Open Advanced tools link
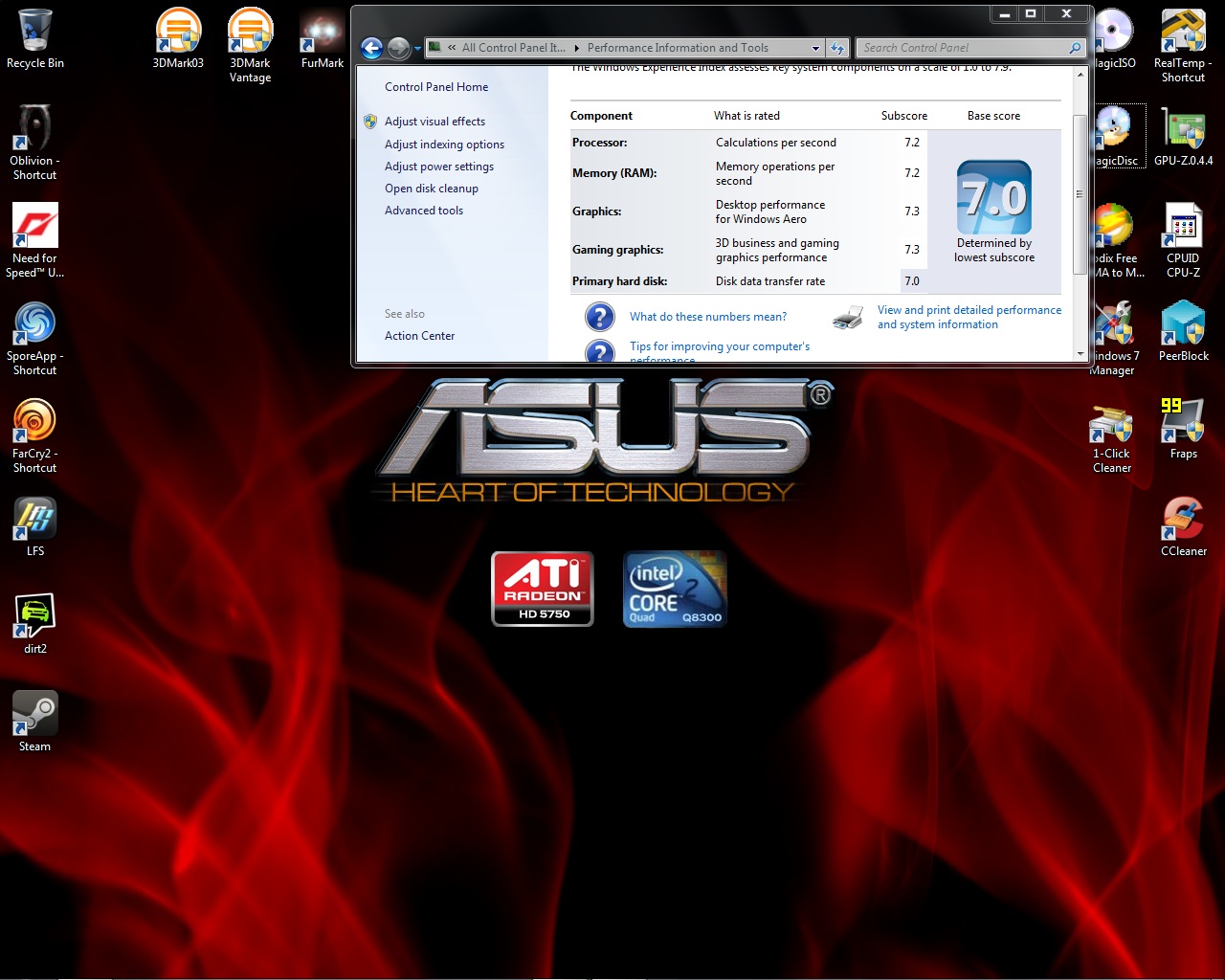The width and height of the screenshot is (1225, 980). click(424, 211)
